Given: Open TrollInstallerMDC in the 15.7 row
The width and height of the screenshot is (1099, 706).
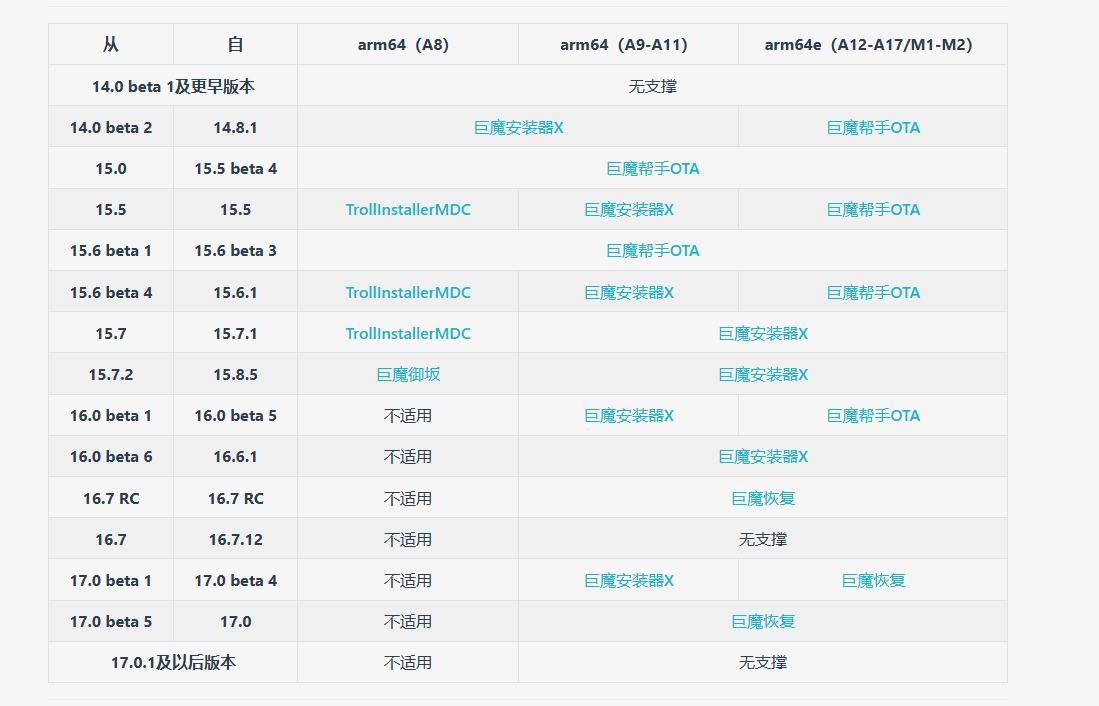Looking at the screenshot, I should click(x=408, y=334).
